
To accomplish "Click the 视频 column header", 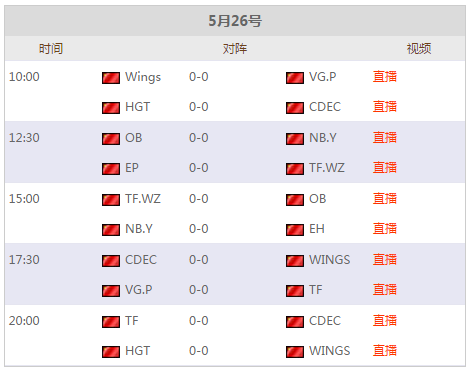I will click(419, 49).
